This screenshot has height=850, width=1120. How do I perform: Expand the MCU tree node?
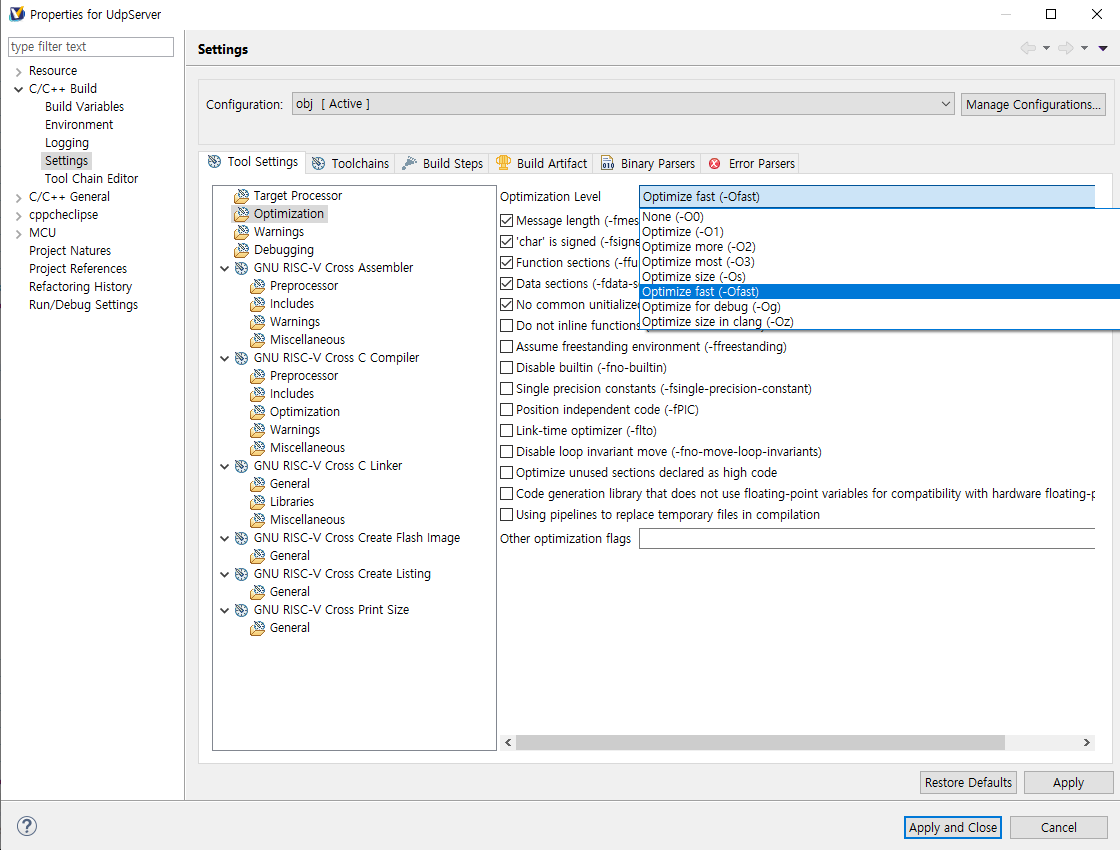[x=19, y=234]
